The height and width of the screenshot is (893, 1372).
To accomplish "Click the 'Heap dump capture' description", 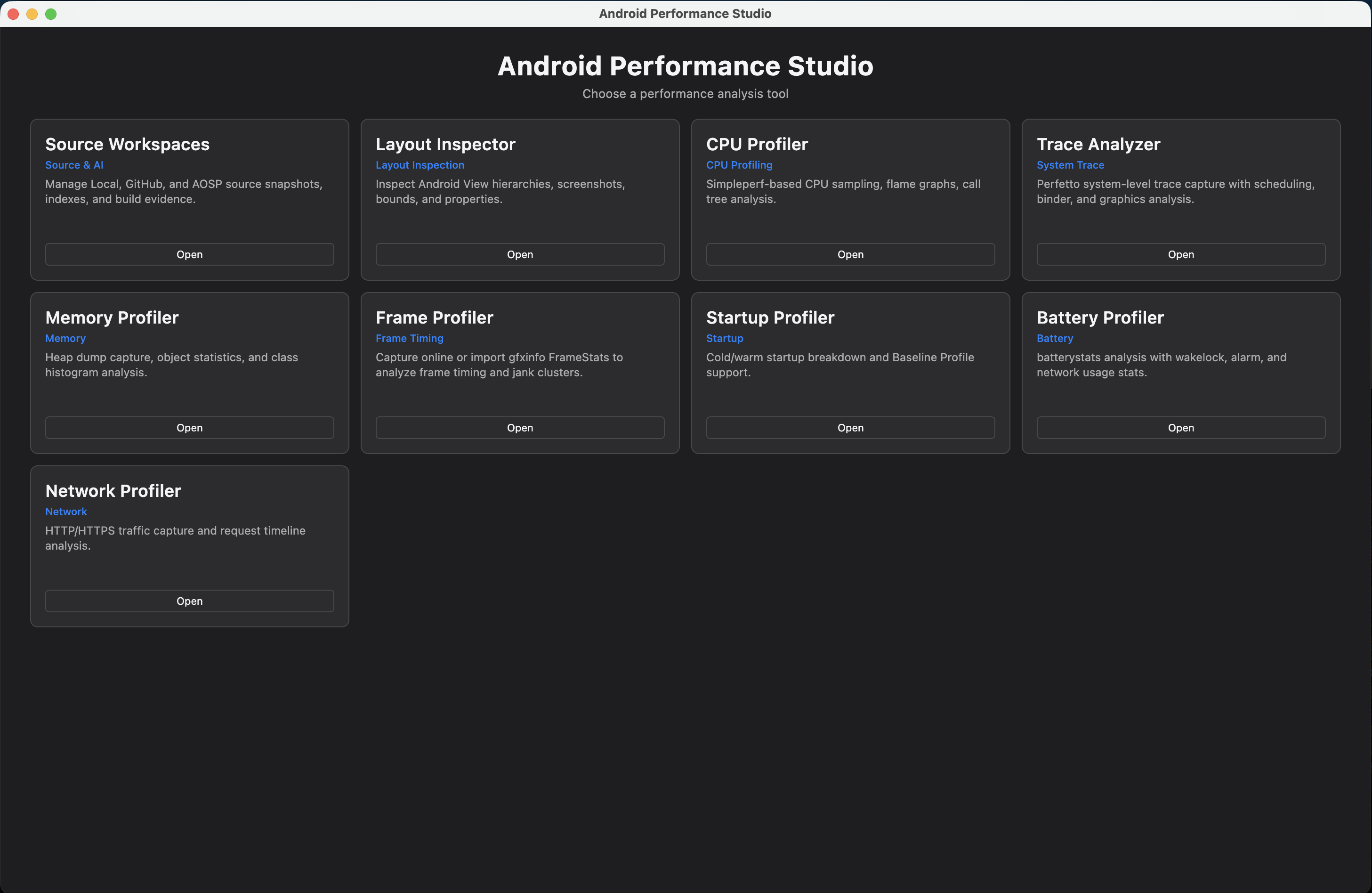I will [172, 365].
